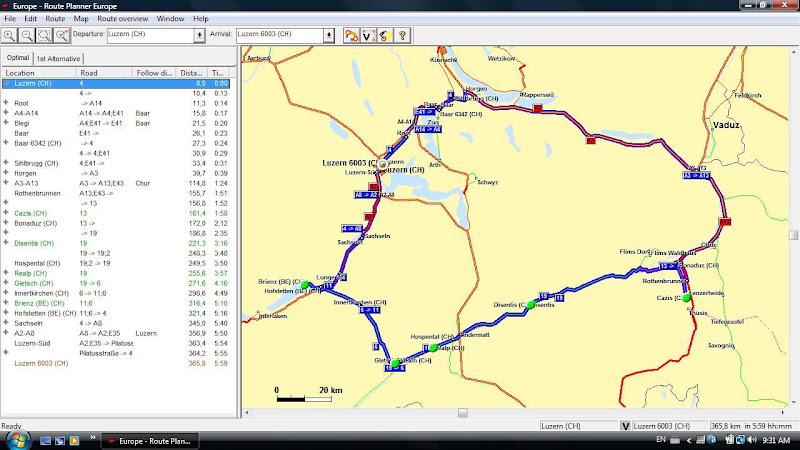Select the Optimal route tab

18,58
